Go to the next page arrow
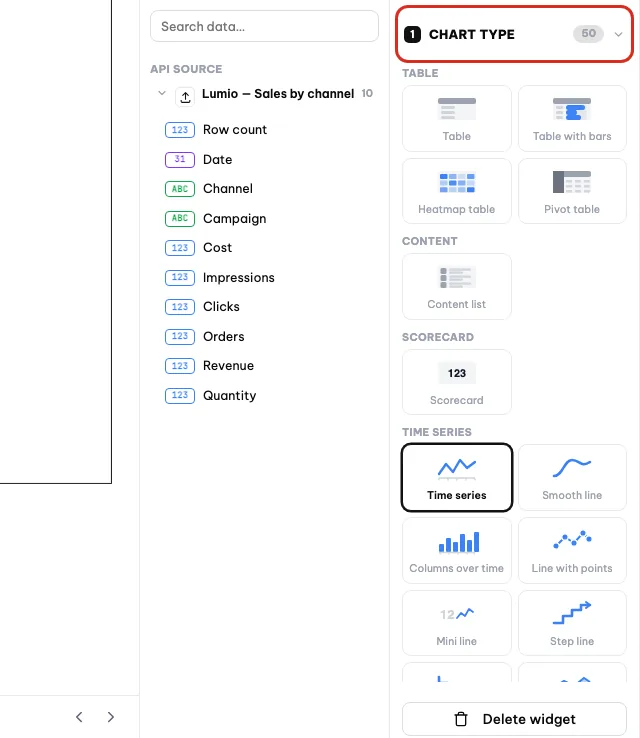The image size is (640, 738). click(111, 717)
